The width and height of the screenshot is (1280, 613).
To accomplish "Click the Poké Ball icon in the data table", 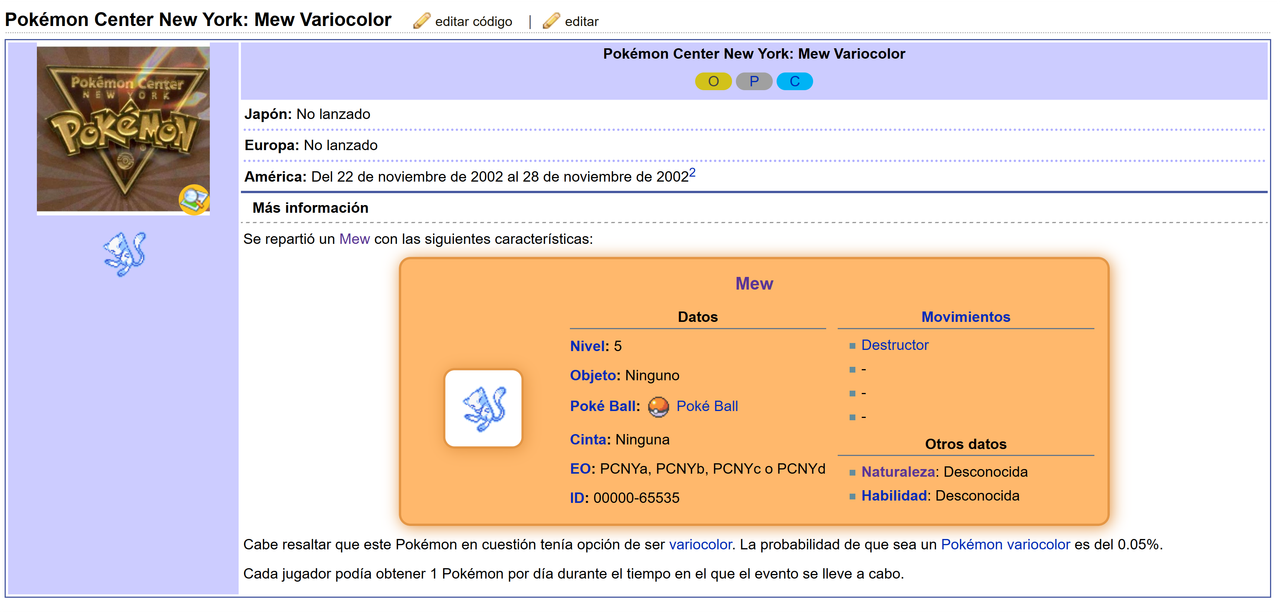I will [658, 407].
